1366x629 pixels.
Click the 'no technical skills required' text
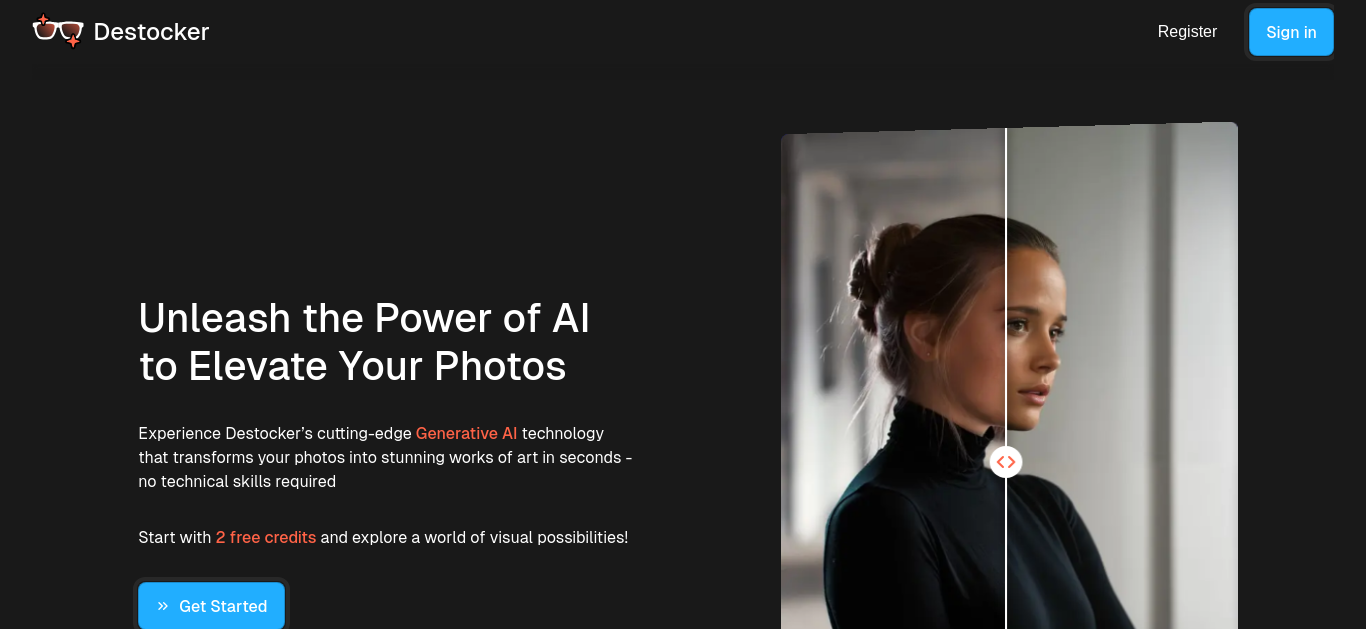coord(237,481)
